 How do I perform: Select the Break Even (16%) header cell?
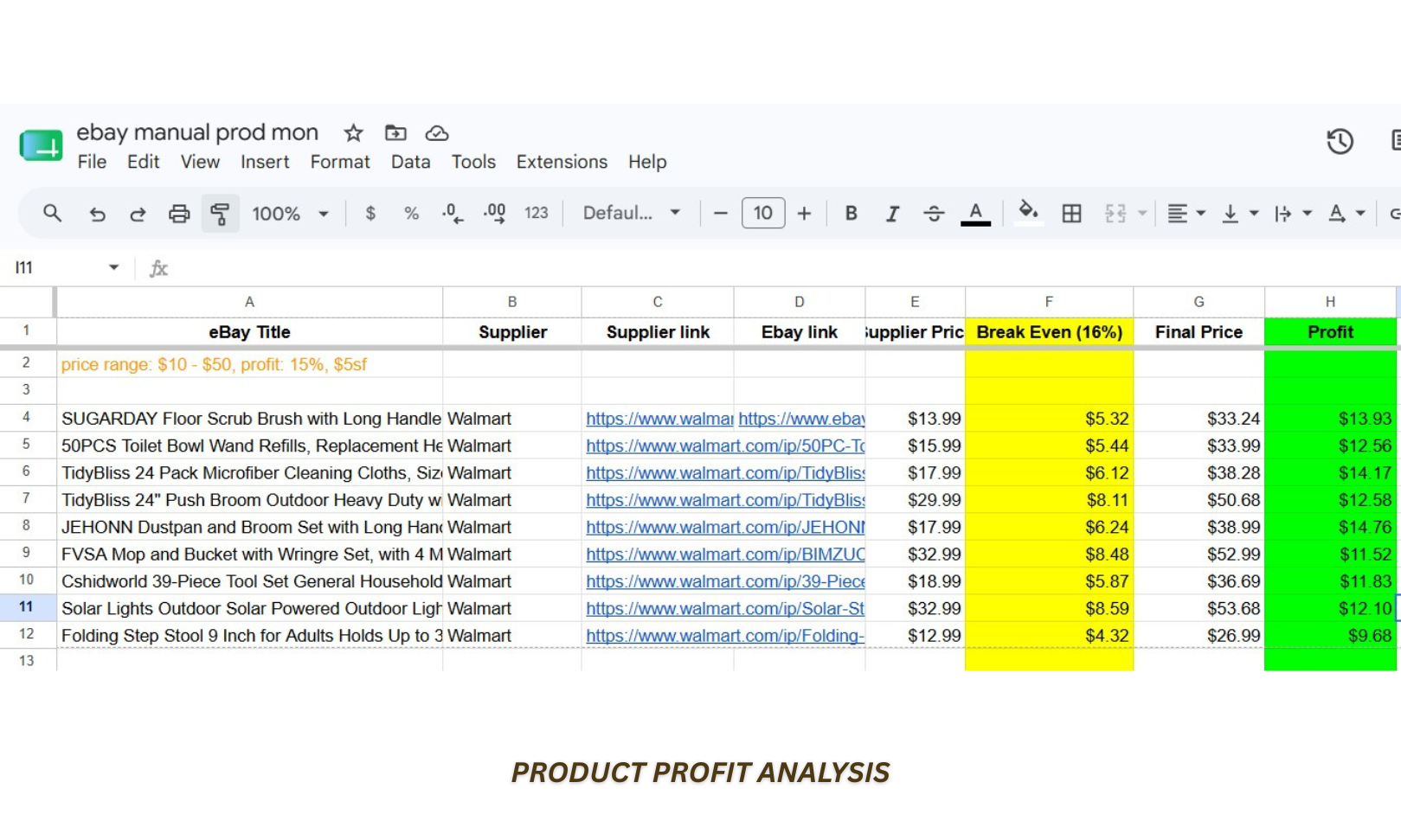tap(1049, 332)
